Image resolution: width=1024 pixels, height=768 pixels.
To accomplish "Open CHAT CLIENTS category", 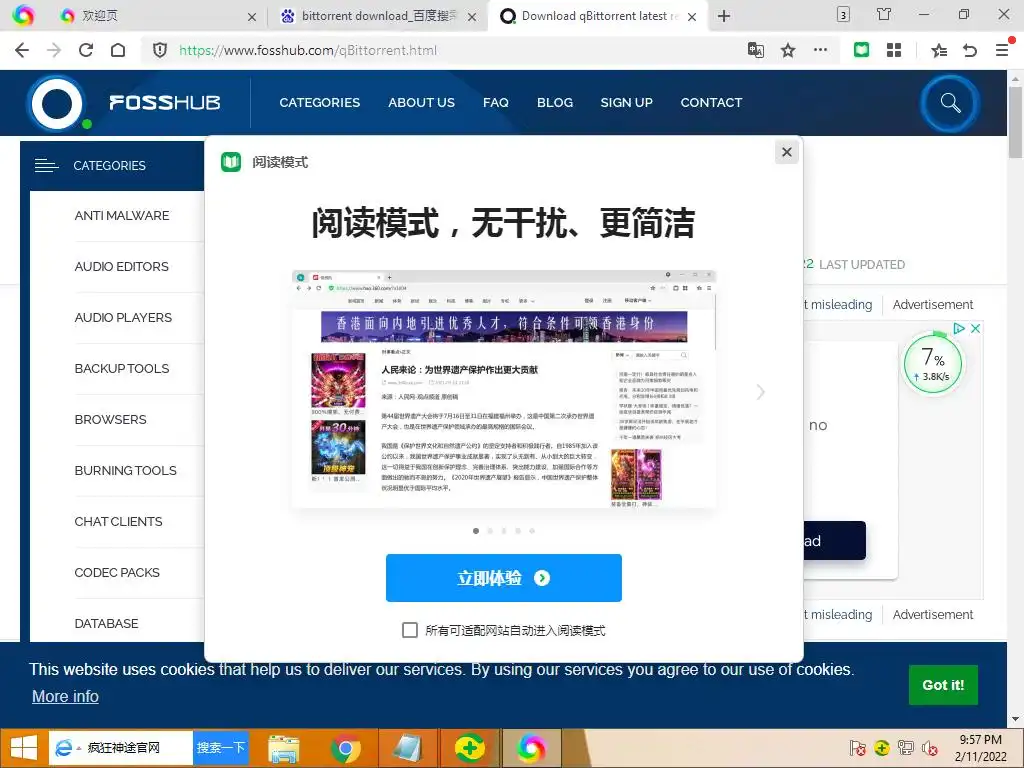I will (118, 521).
